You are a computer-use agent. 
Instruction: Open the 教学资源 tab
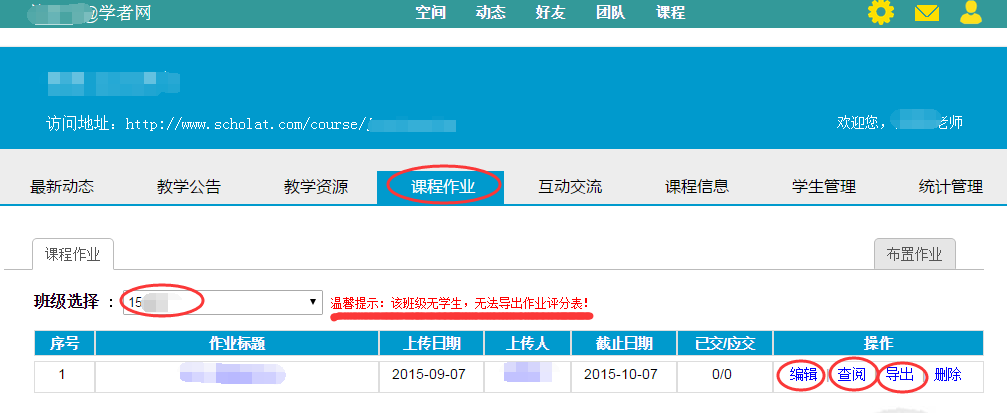tap(316, 186)
